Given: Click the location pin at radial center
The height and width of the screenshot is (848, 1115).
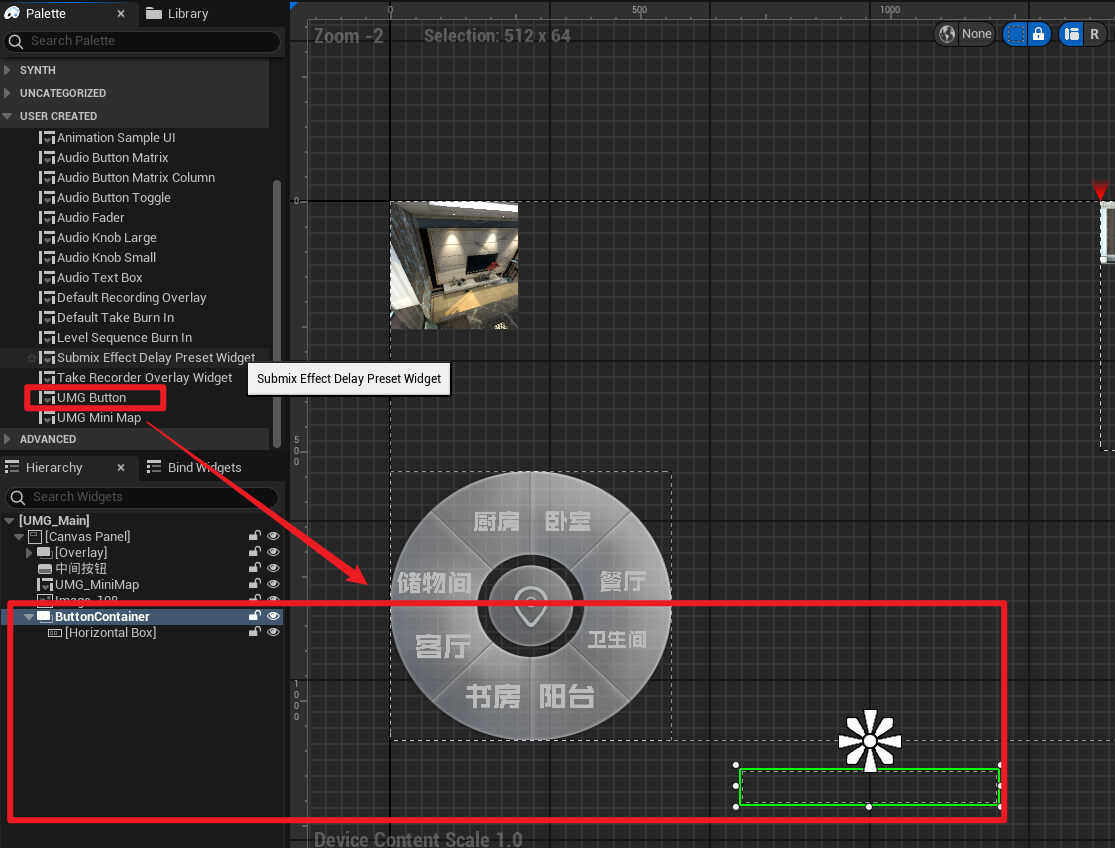Looking at the screenshot, I should [x=530, y=606].
